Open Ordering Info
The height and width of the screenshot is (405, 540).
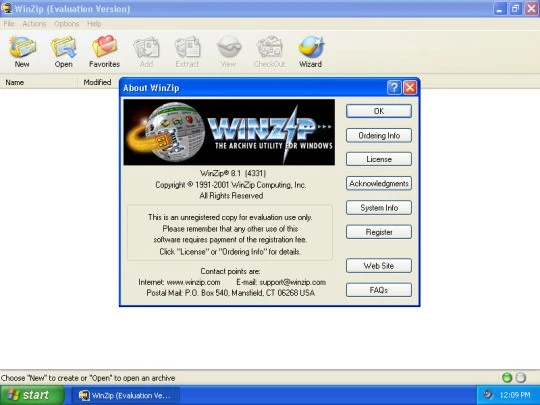(379, 135)
